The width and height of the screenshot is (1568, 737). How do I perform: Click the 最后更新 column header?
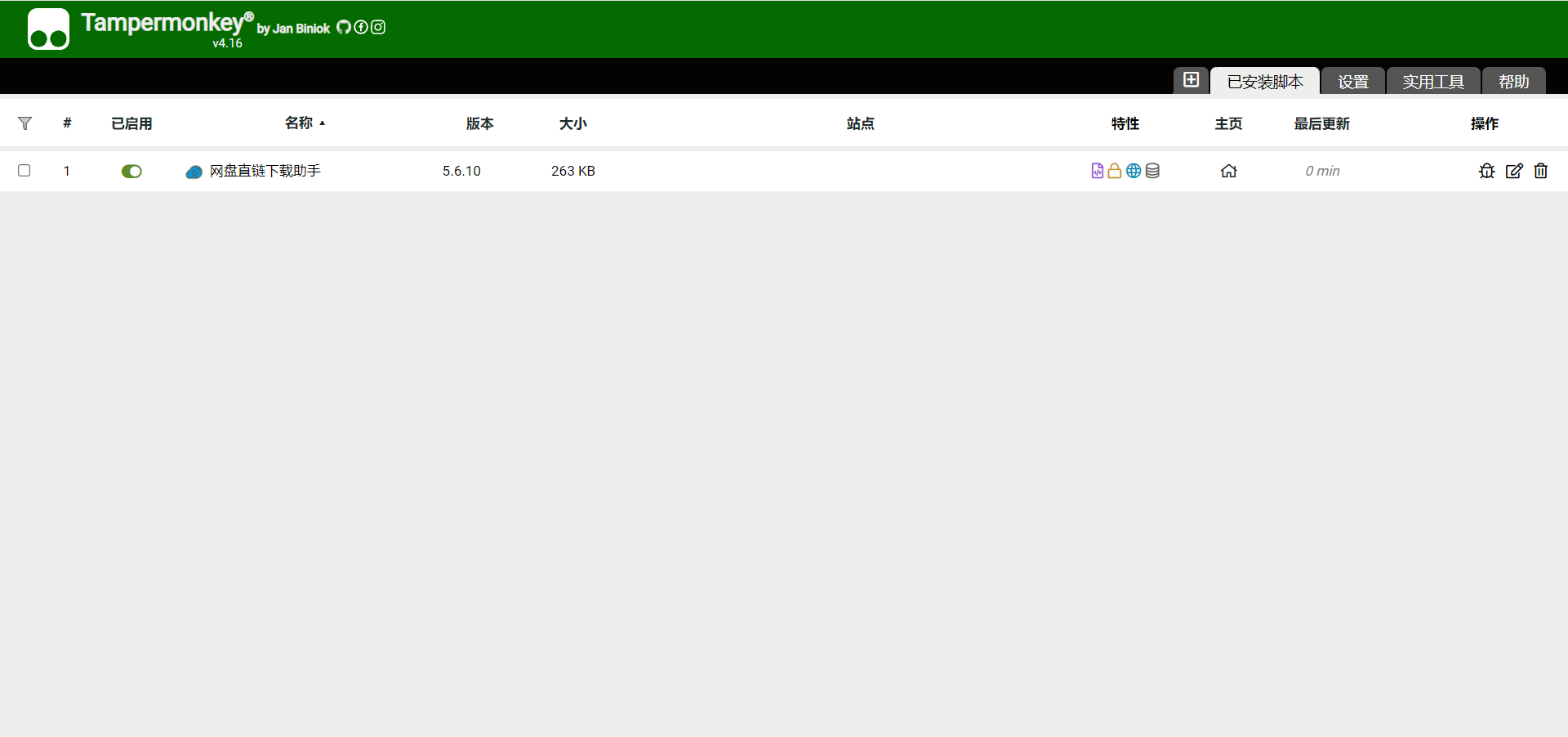pyautogui.click(x=1322, y=123)
